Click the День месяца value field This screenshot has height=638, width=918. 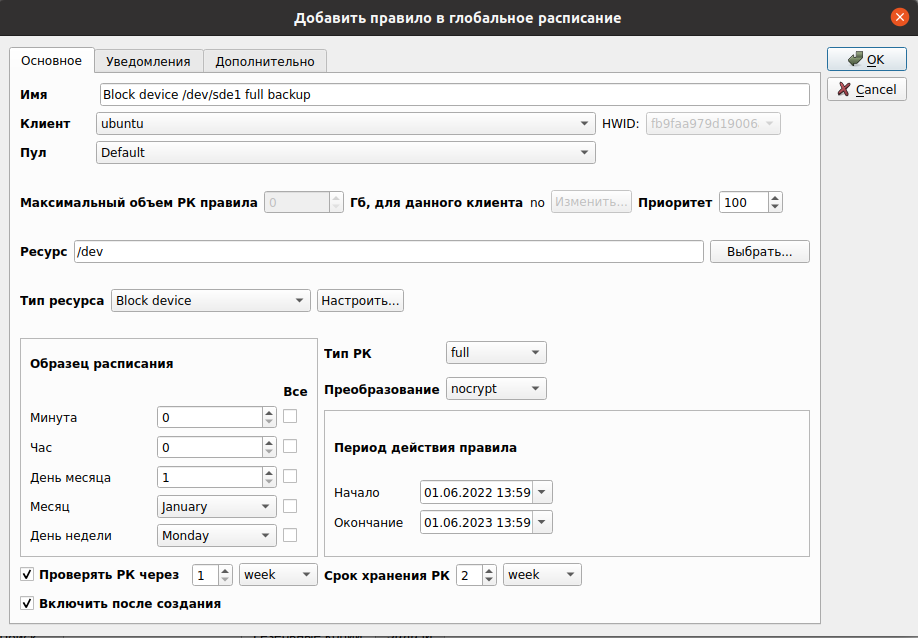tap(210, 477)
